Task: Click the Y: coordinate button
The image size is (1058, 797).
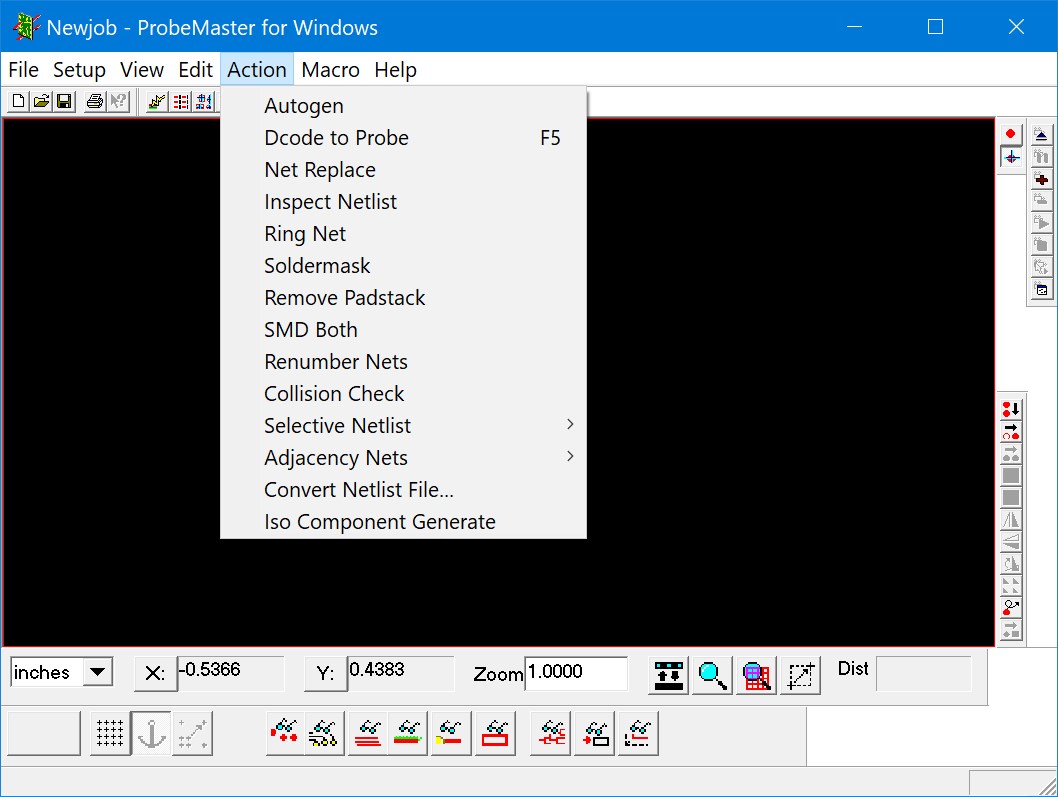Action: click(325, 674)
